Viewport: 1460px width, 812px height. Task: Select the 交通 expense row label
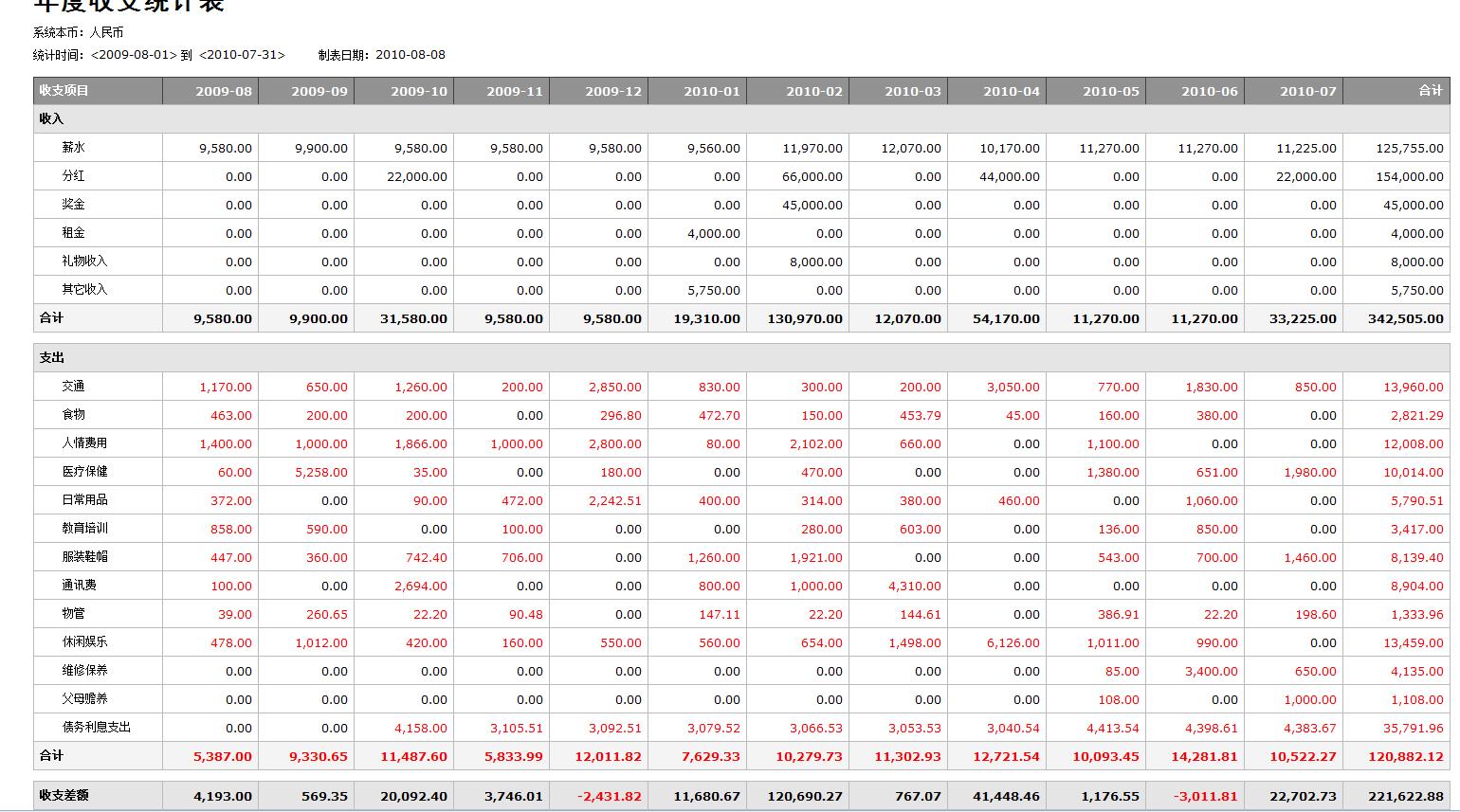[x=74, y=387]
